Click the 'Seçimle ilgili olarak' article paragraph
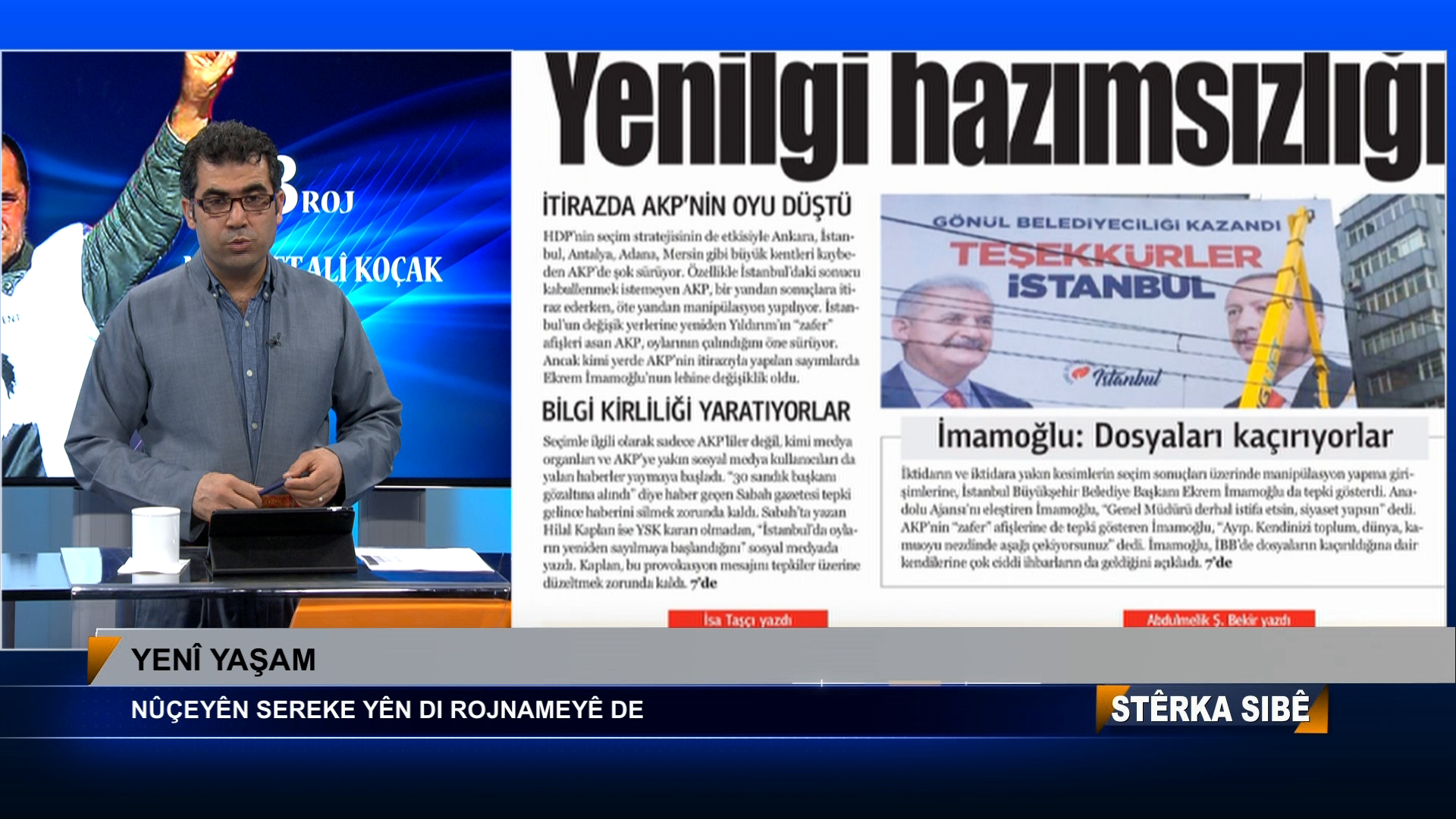 pos(701,512)
